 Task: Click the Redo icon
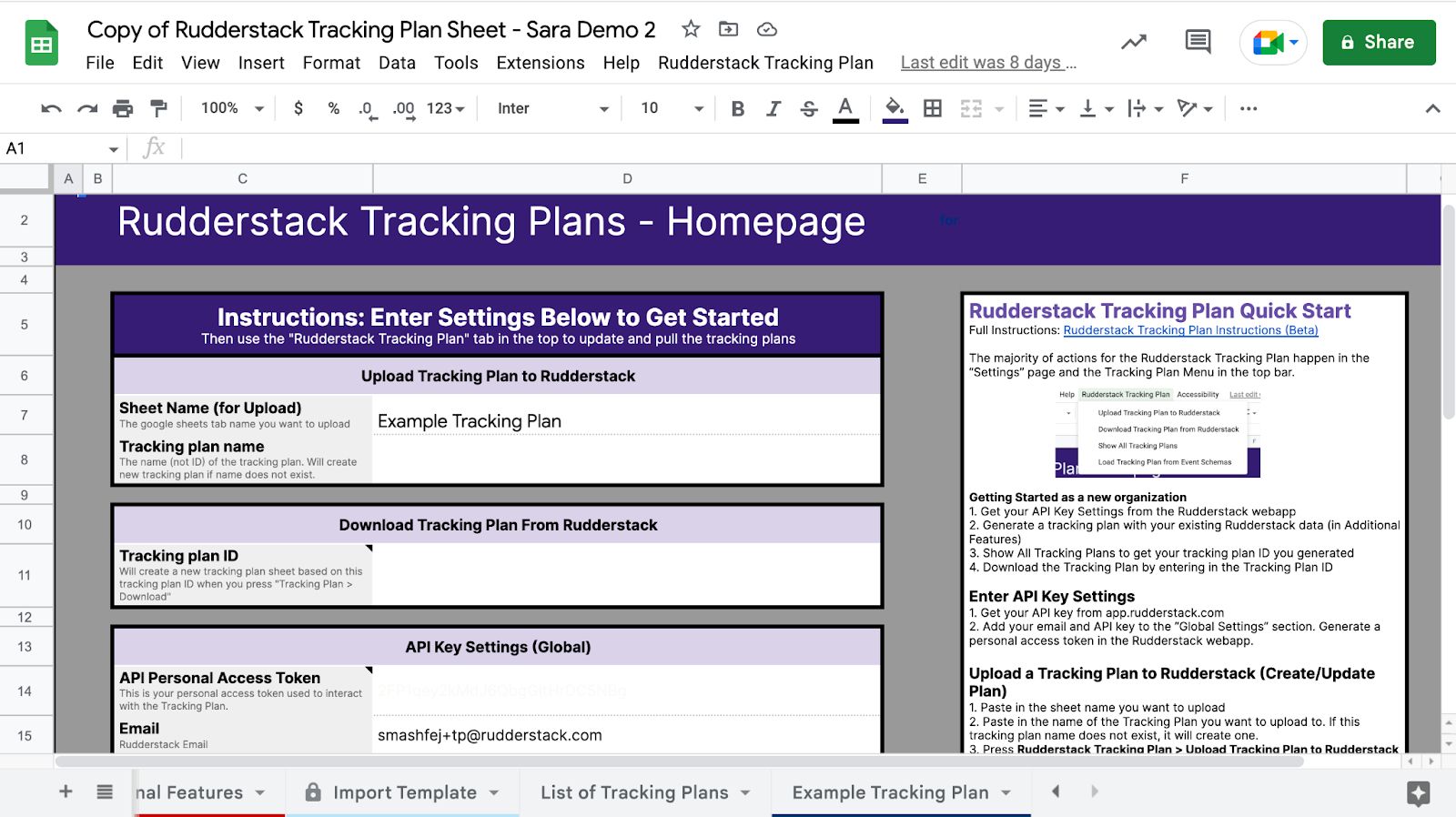point(87,108)
